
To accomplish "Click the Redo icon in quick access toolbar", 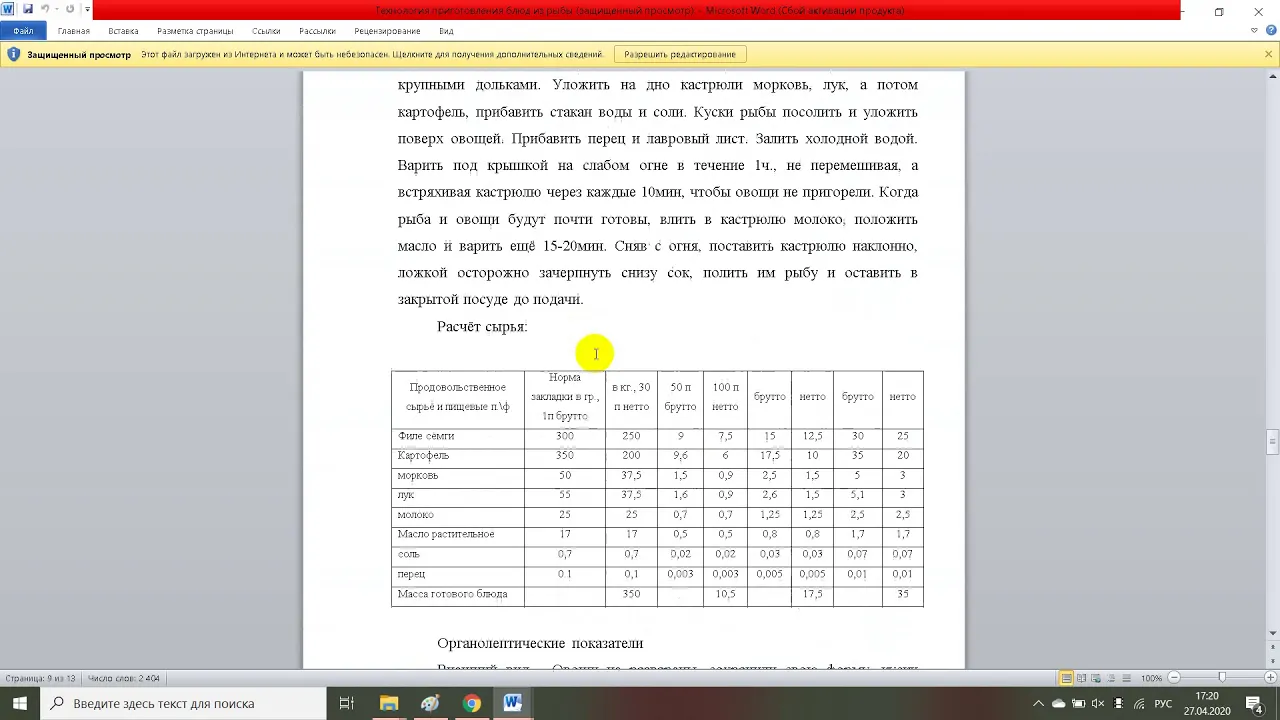I will (70, 10).
